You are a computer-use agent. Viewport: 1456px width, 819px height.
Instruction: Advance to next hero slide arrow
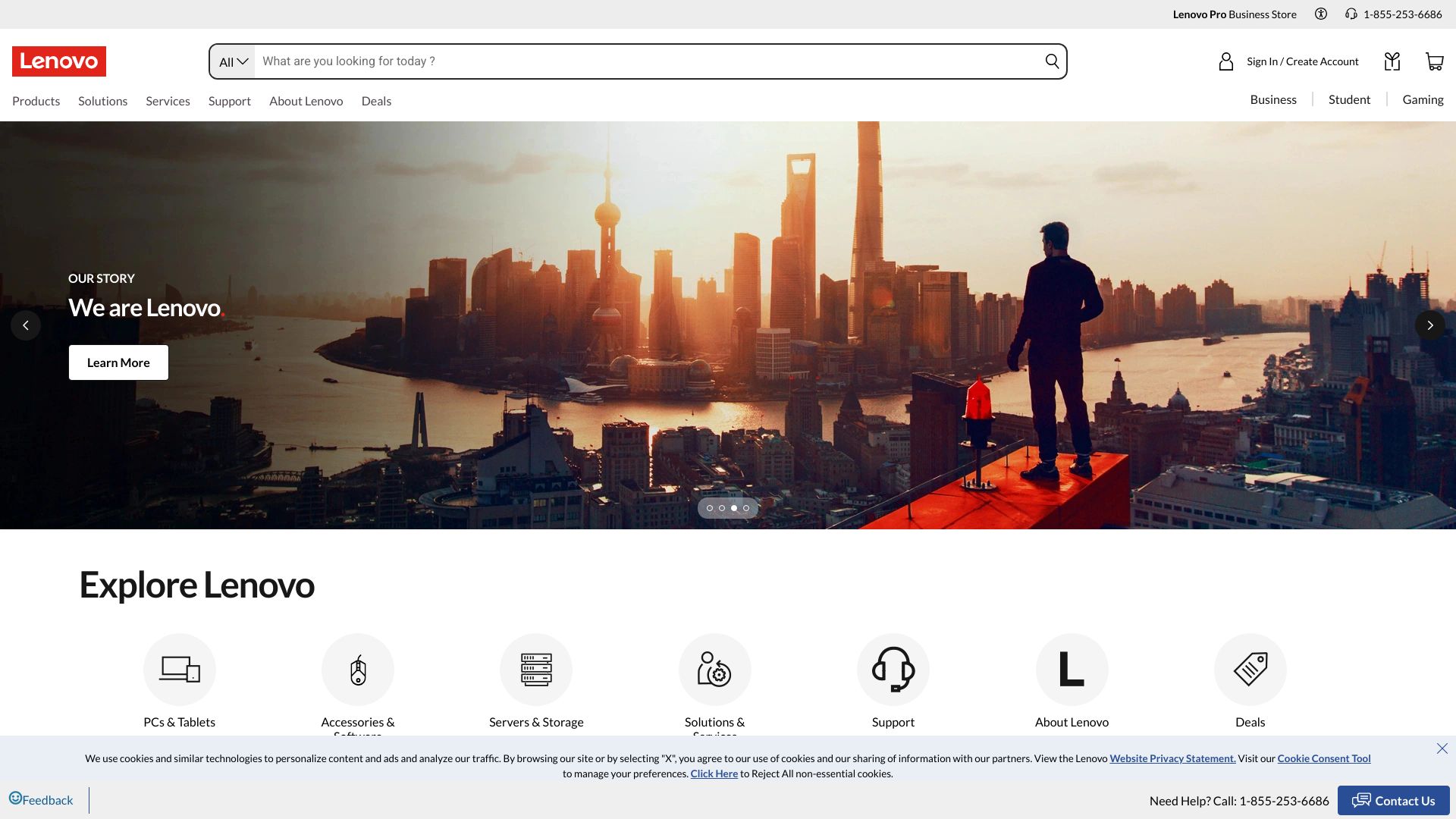[x=1429, y=325]
